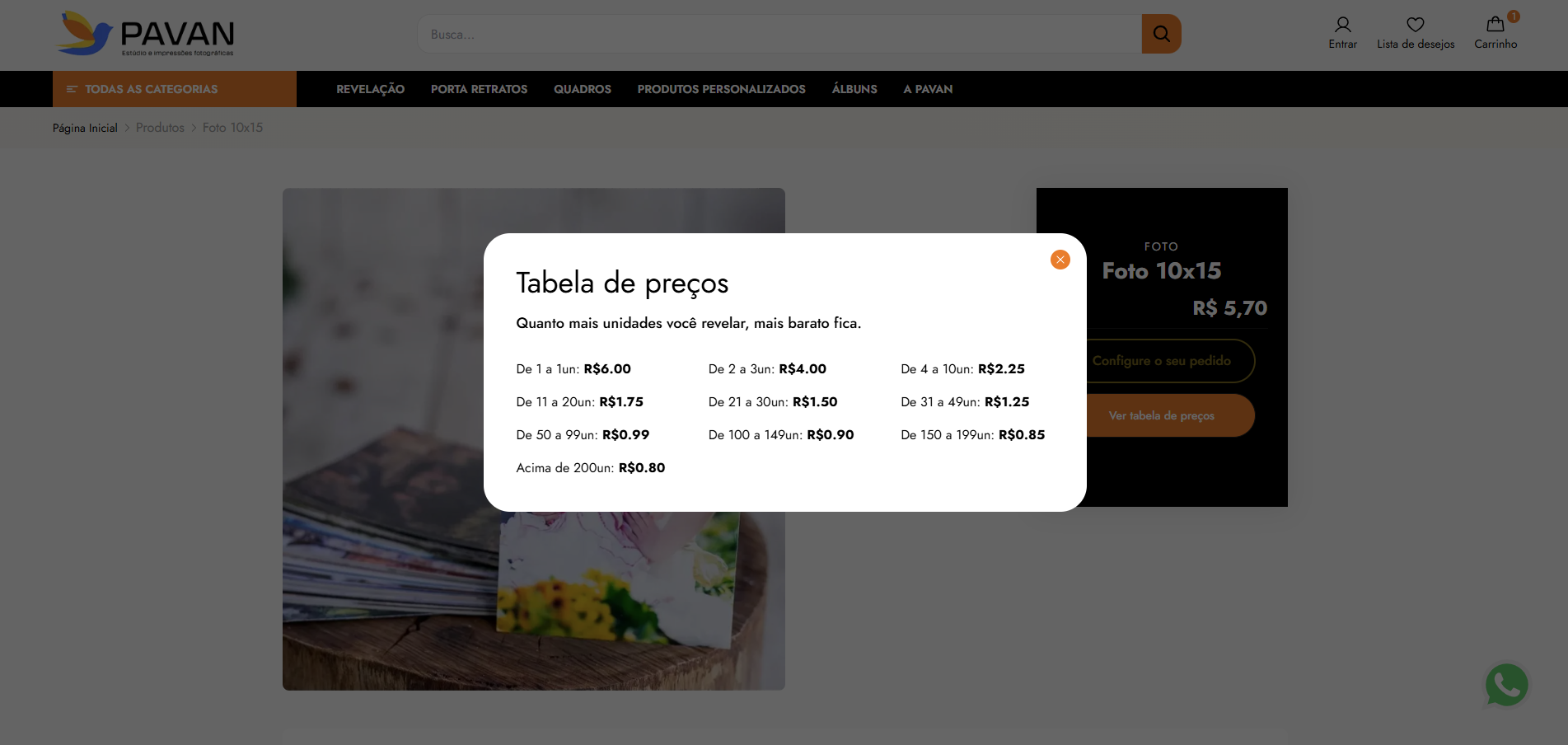Image resolution: width=1568 pixels, height=745 pixels.
Task: Open A Pavan menu item
Action: pos(928,89)
